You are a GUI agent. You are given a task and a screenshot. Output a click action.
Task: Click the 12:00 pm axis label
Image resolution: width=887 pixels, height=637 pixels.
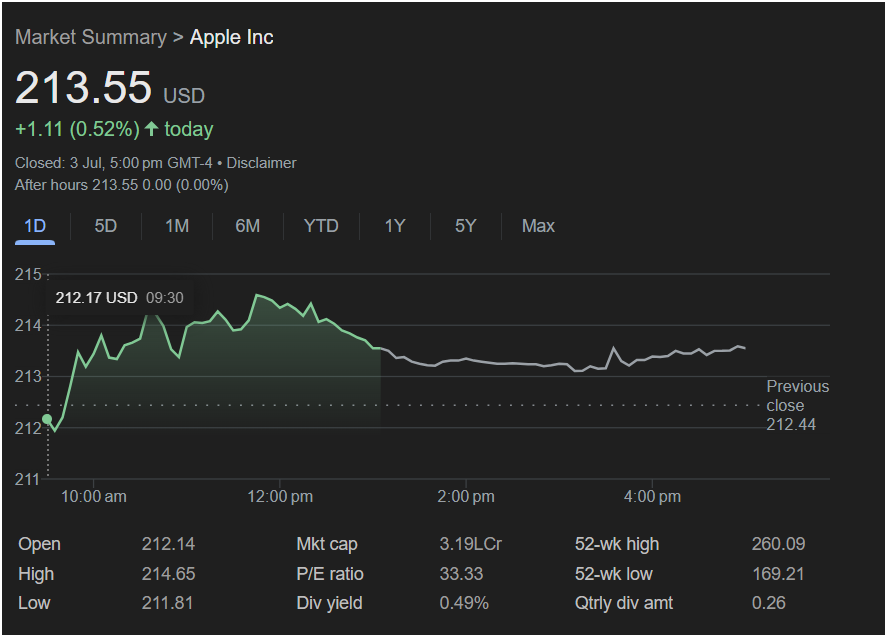pyautogui.click(x=280, y=497)
